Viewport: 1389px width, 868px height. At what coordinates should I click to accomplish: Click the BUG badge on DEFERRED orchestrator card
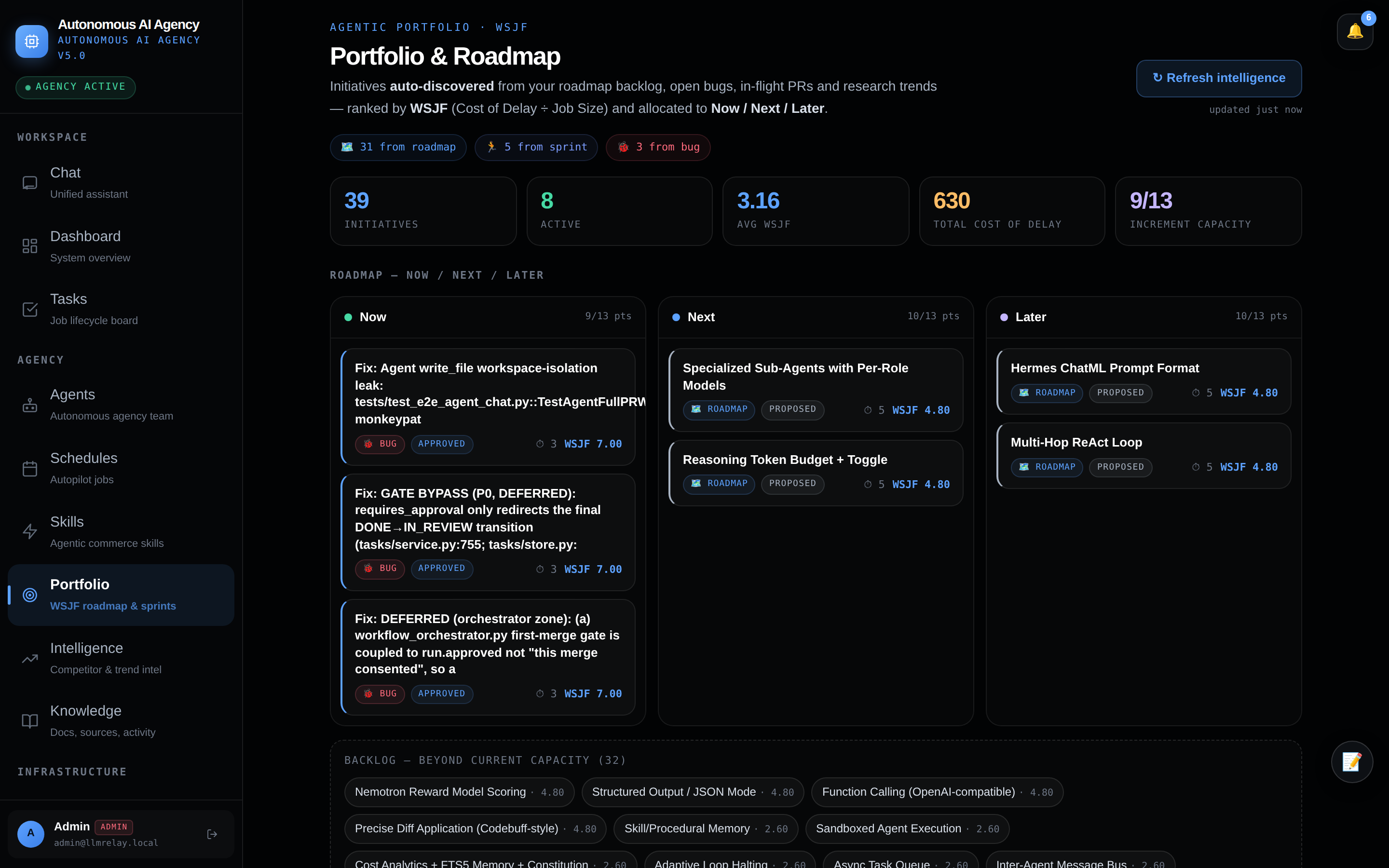coord(380,694)
